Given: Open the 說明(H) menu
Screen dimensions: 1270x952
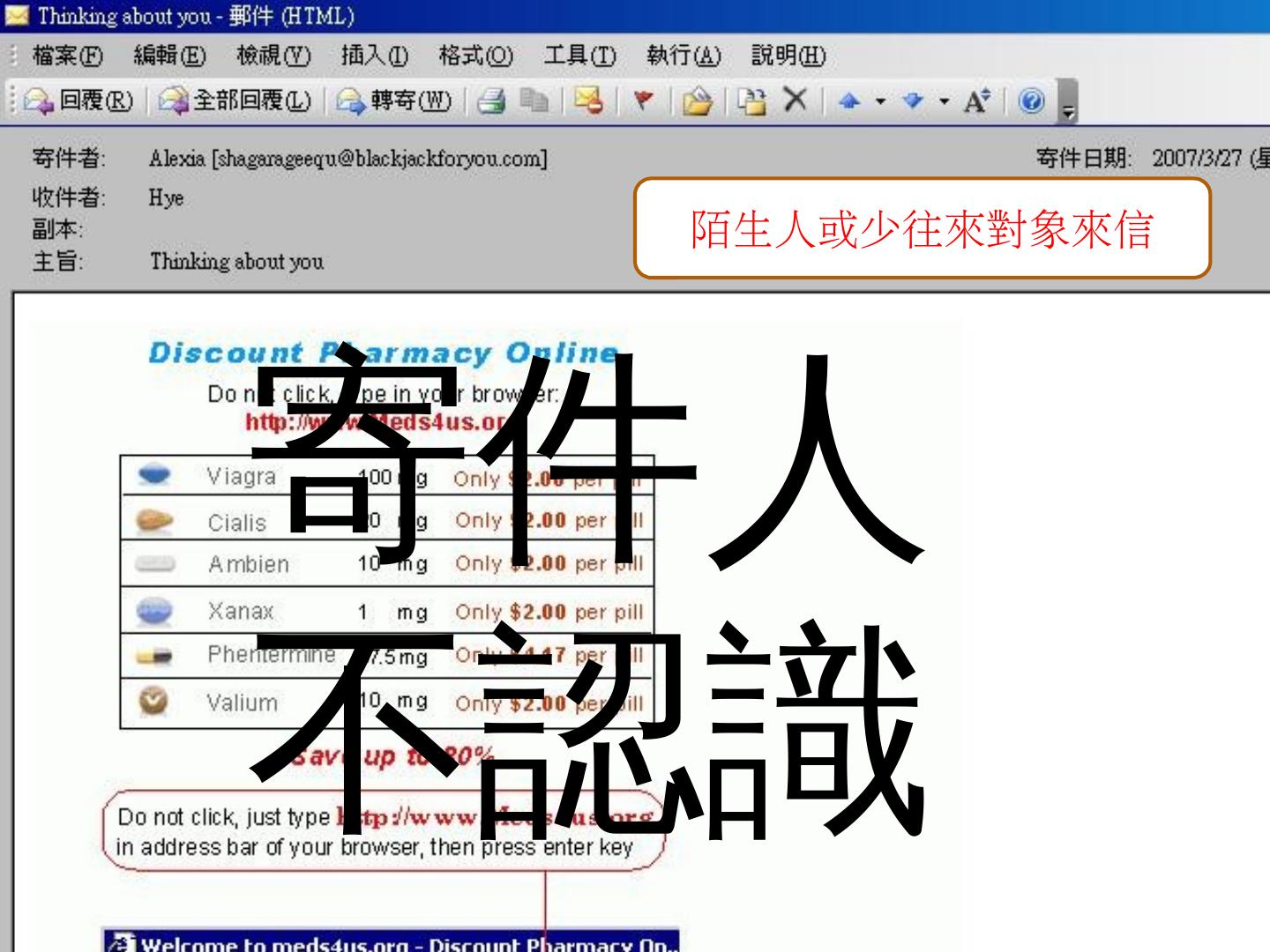Looking at the screenshot, I should (788, 56).
